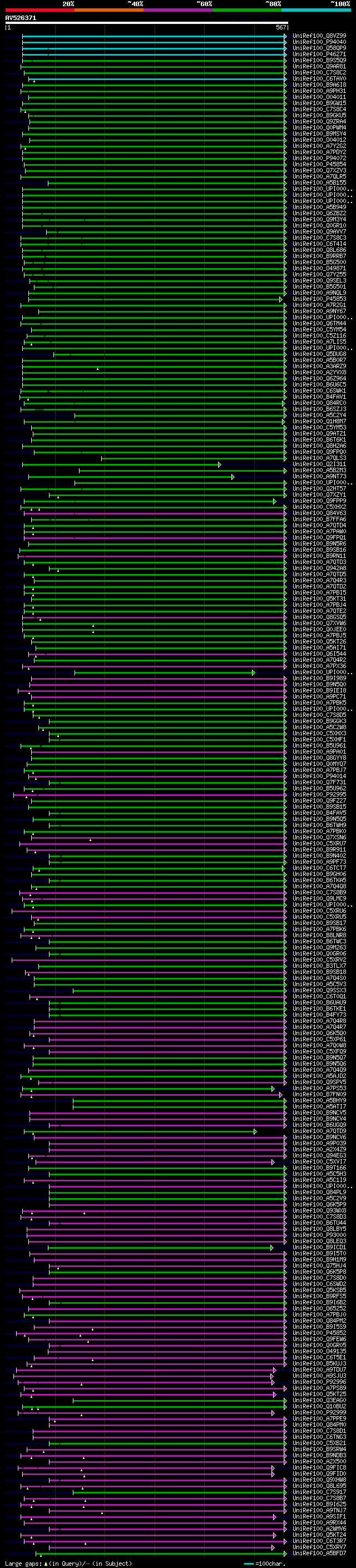Viewport: 356px width, 1568px height.
Task: Choose hit UniRef100_C5XB21
Action: (x=319, y=1443)
